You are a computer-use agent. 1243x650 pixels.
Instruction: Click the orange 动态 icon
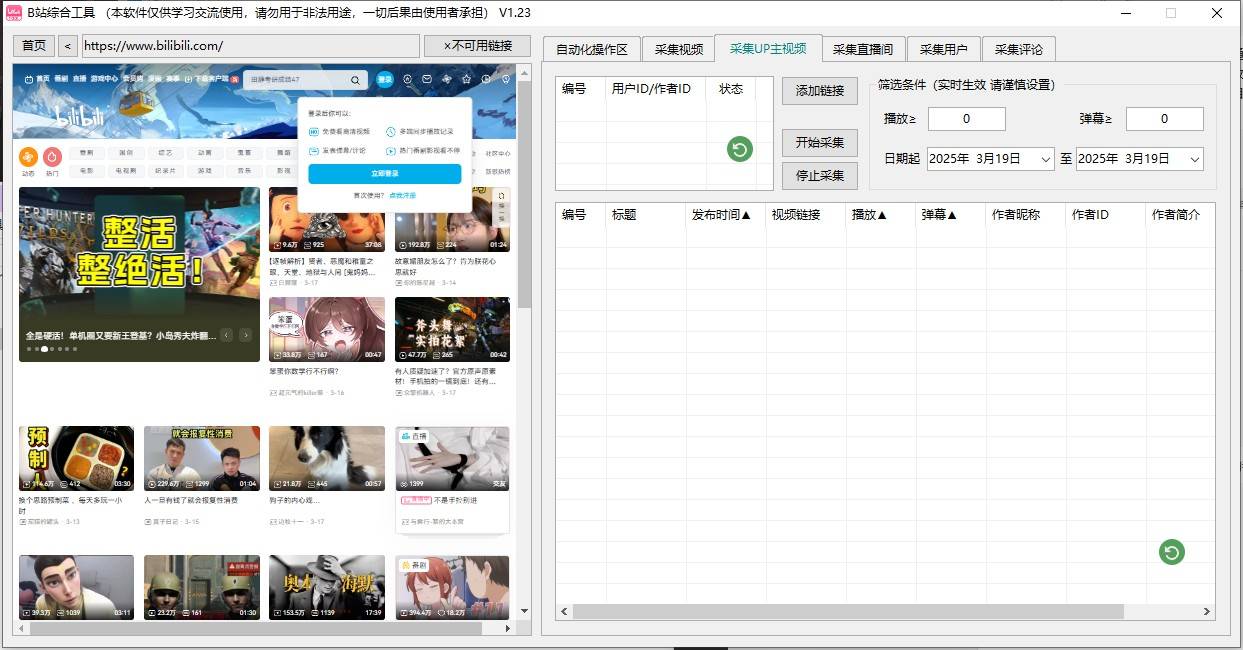(28, 157)
